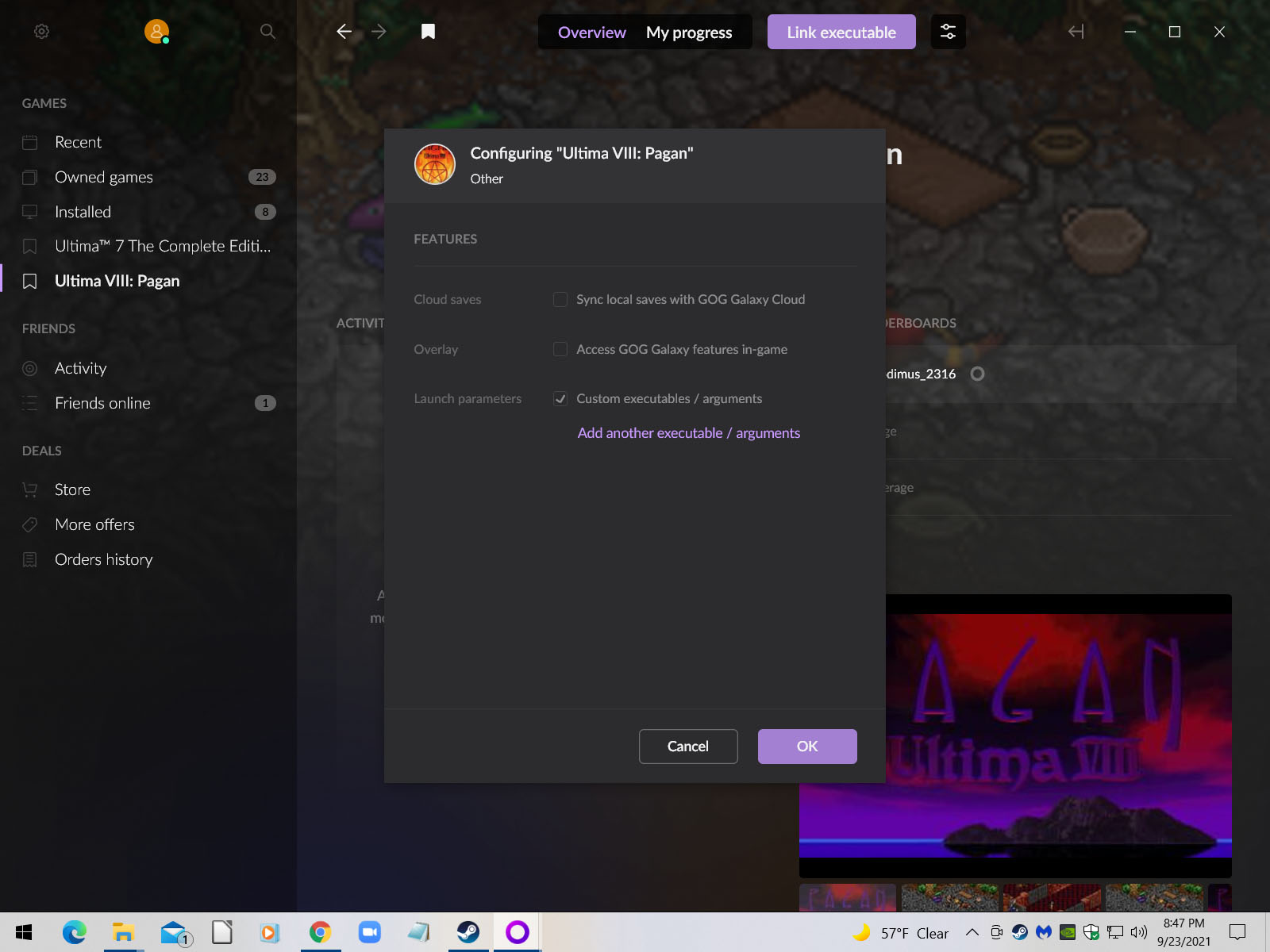Viewport: 1270px width, 952px height.
Task: Open Steam from taskbar
Action: tap(468, 932)
